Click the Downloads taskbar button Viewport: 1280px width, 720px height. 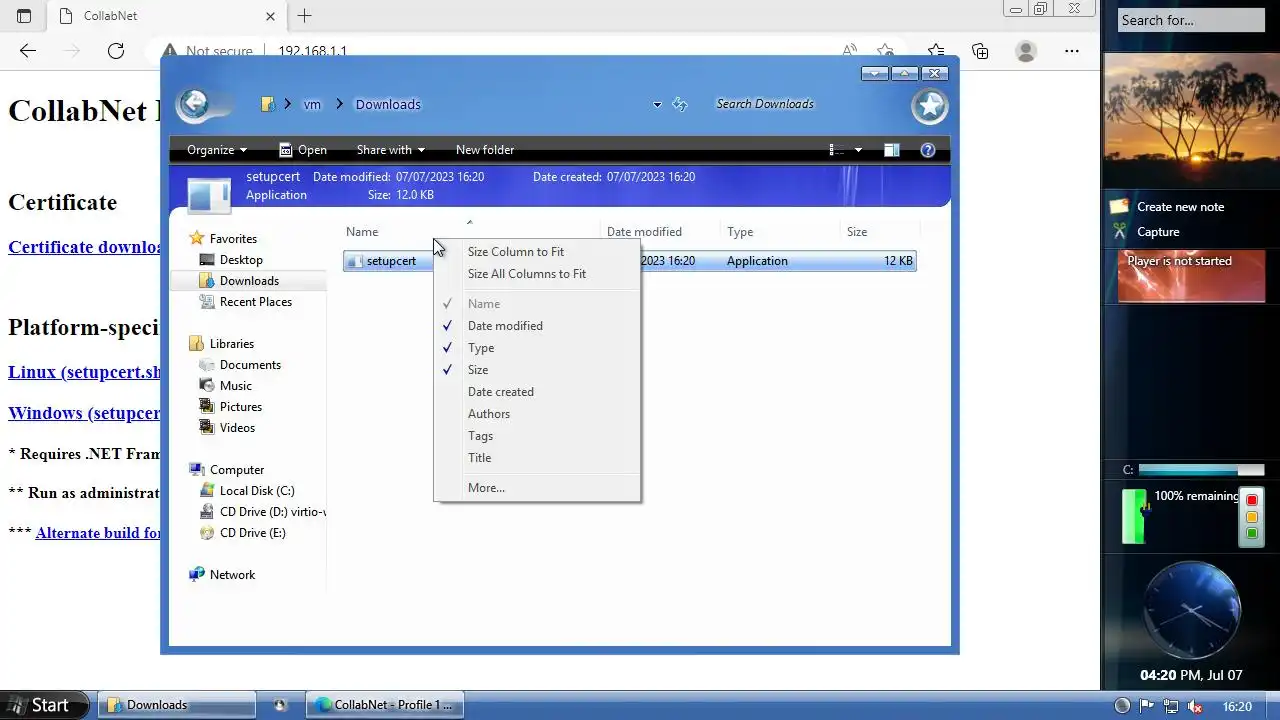pyautogui.click(x=175, y=705)
